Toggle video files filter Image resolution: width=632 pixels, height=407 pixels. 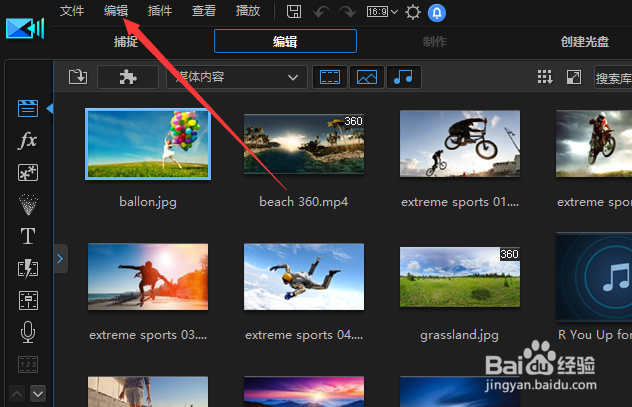point(330,77)
